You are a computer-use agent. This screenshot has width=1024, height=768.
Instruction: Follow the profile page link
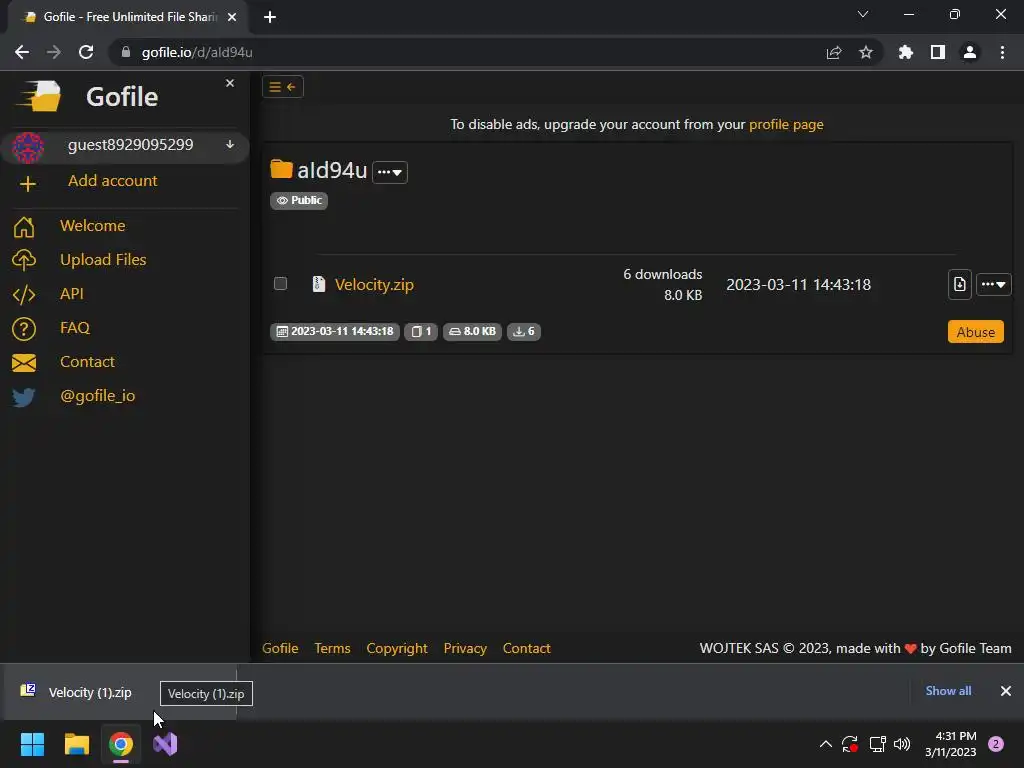tap(786, 124)
